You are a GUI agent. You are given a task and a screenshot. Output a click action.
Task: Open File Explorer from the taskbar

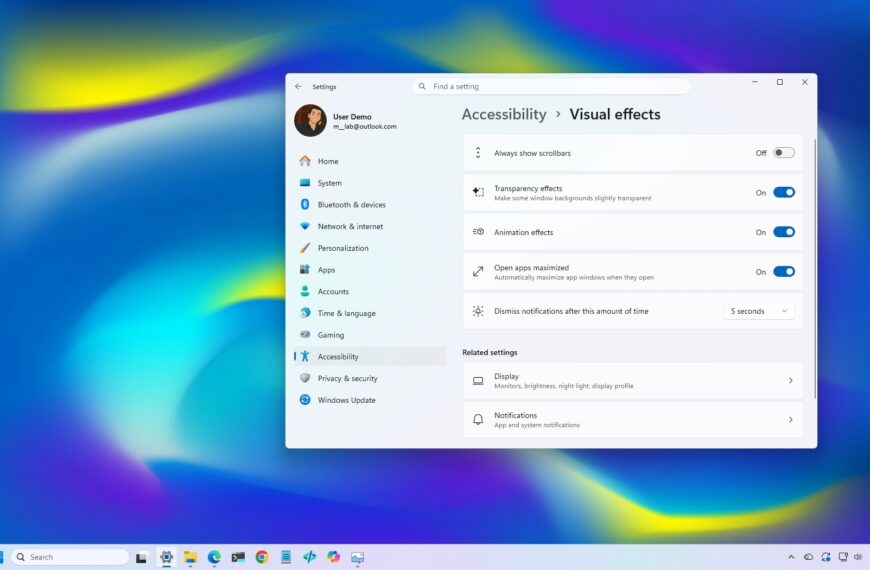coord(190,557)
